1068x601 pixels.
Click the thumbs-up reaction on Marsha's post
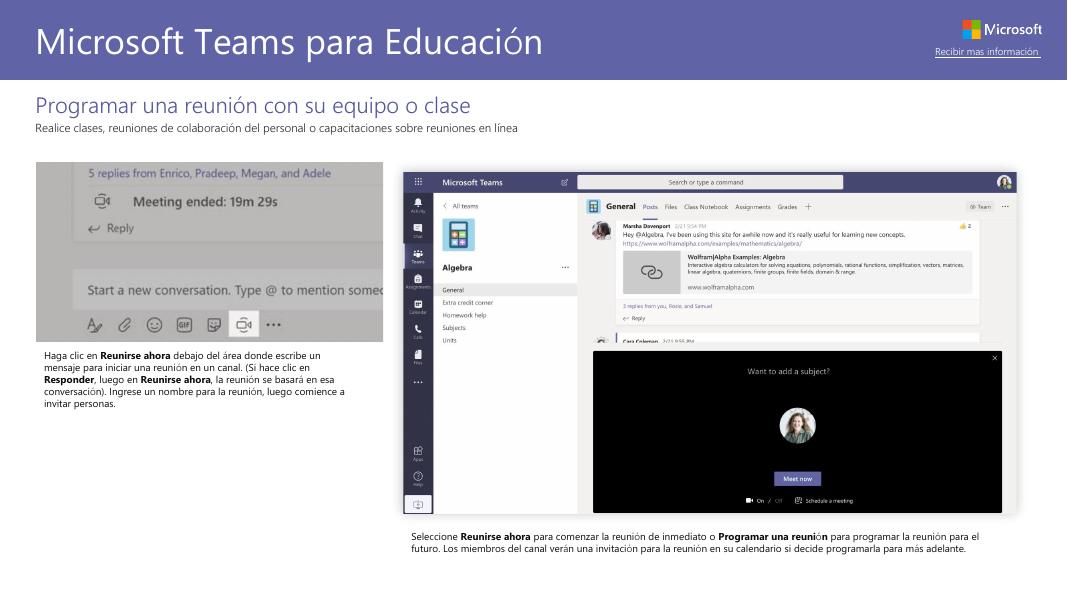tap(965, 226)
